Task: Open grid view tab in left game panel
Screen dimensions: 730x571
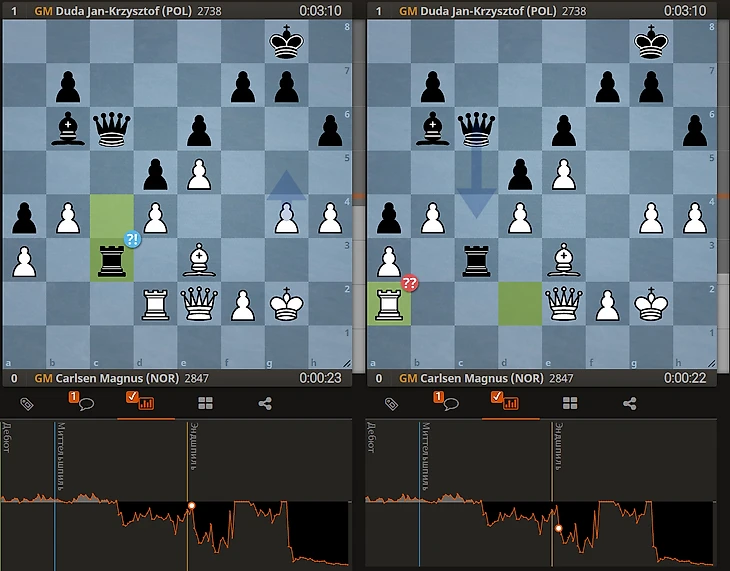Action: [205, 403]
